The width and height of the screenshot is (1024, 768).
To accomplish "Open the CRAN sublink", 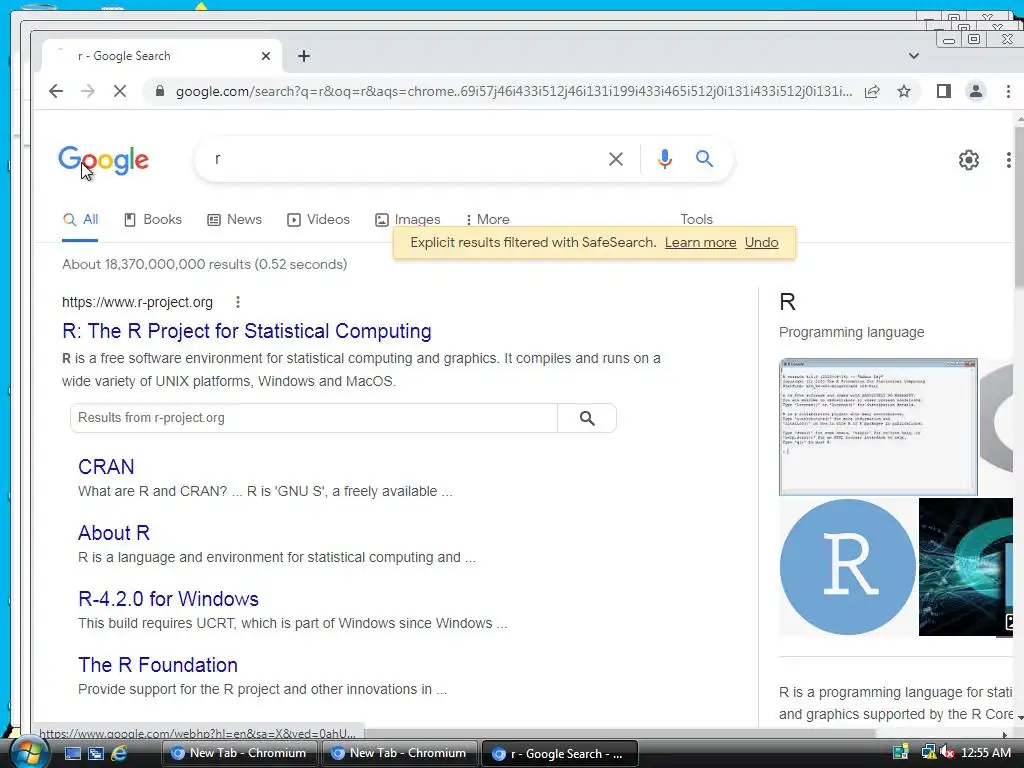I will click(x=106, y=467).
